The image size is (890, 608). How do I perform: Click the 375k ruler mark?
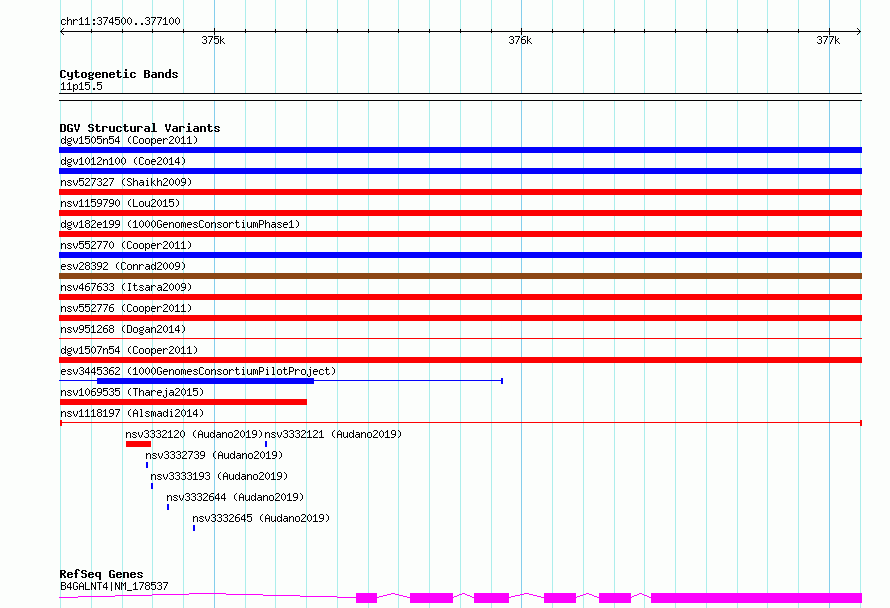(213, 40)
